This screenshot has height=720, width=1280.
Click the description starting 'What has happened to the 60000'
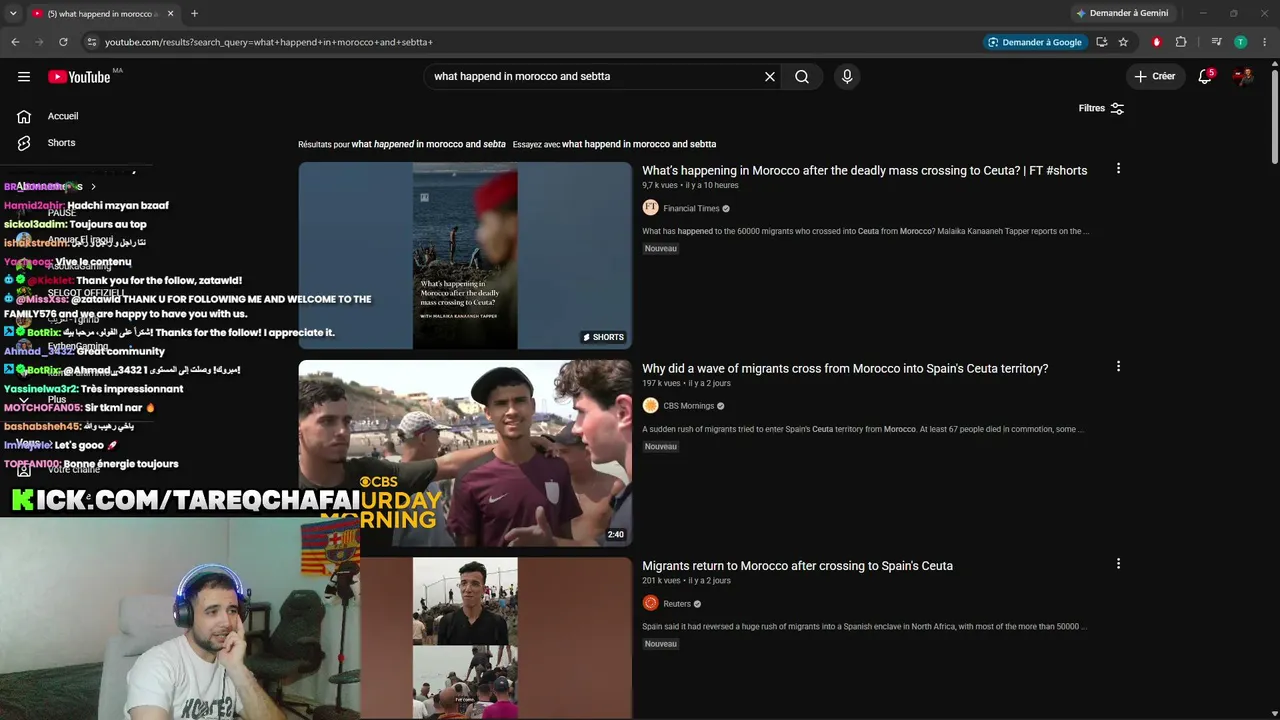866,232
